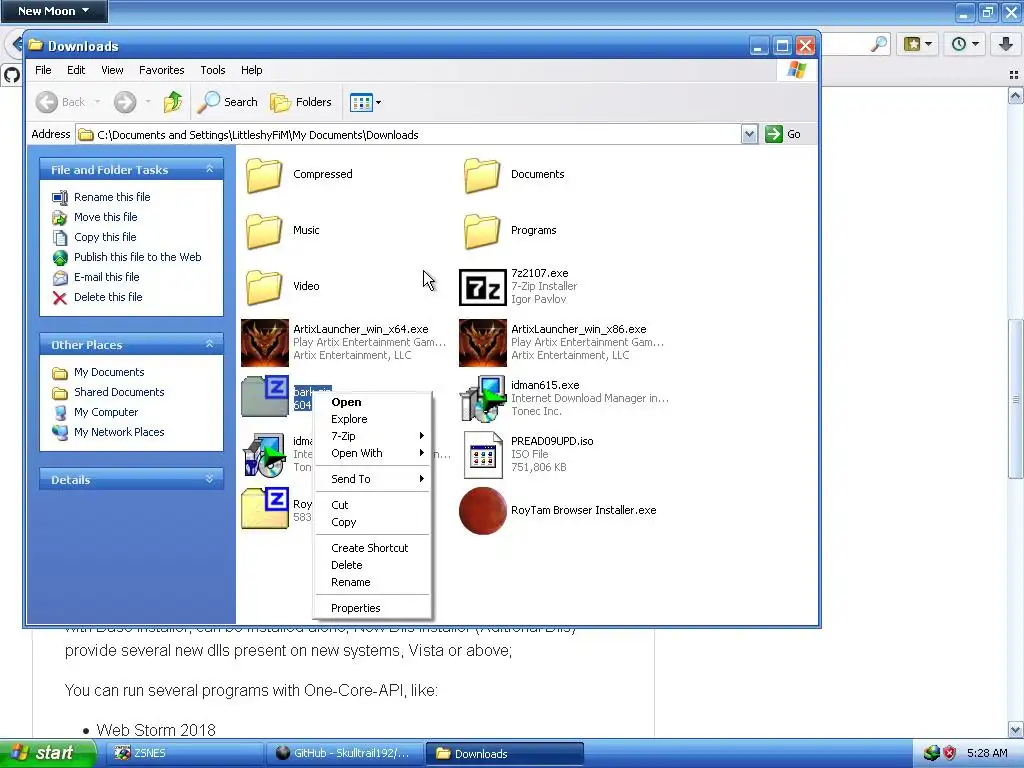Click the Search toolbar button
Screen dimensions: 1024x768
[228, 102]
